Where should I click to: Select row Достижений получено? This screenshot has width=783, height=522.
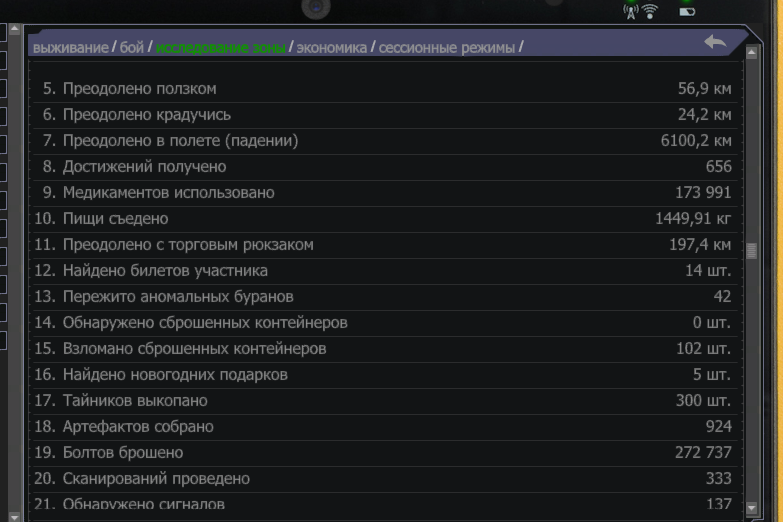pyautogui.click(x=385, y=167)
